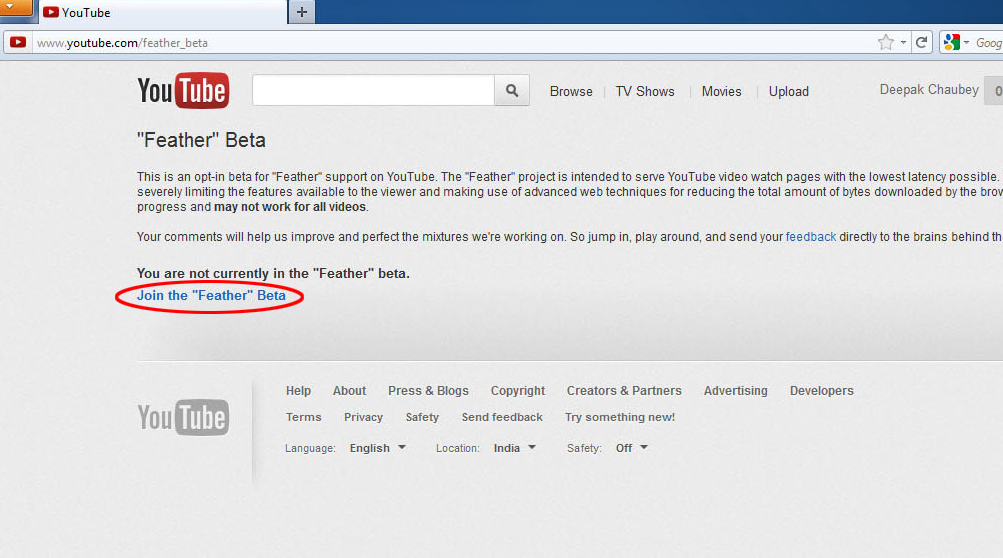Open the Movies section
Image resolution: width=1003 pixels, height=558 pixels.
(722, 92)
